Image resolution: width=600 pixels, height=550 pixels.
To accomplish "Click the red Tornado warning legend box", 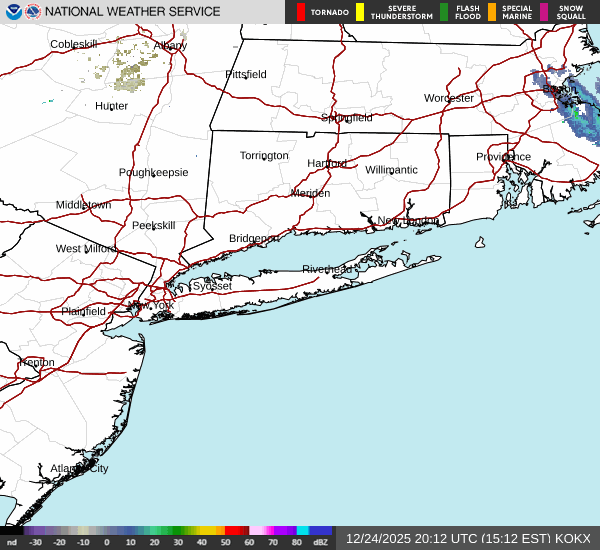I will tap(301, 12).
